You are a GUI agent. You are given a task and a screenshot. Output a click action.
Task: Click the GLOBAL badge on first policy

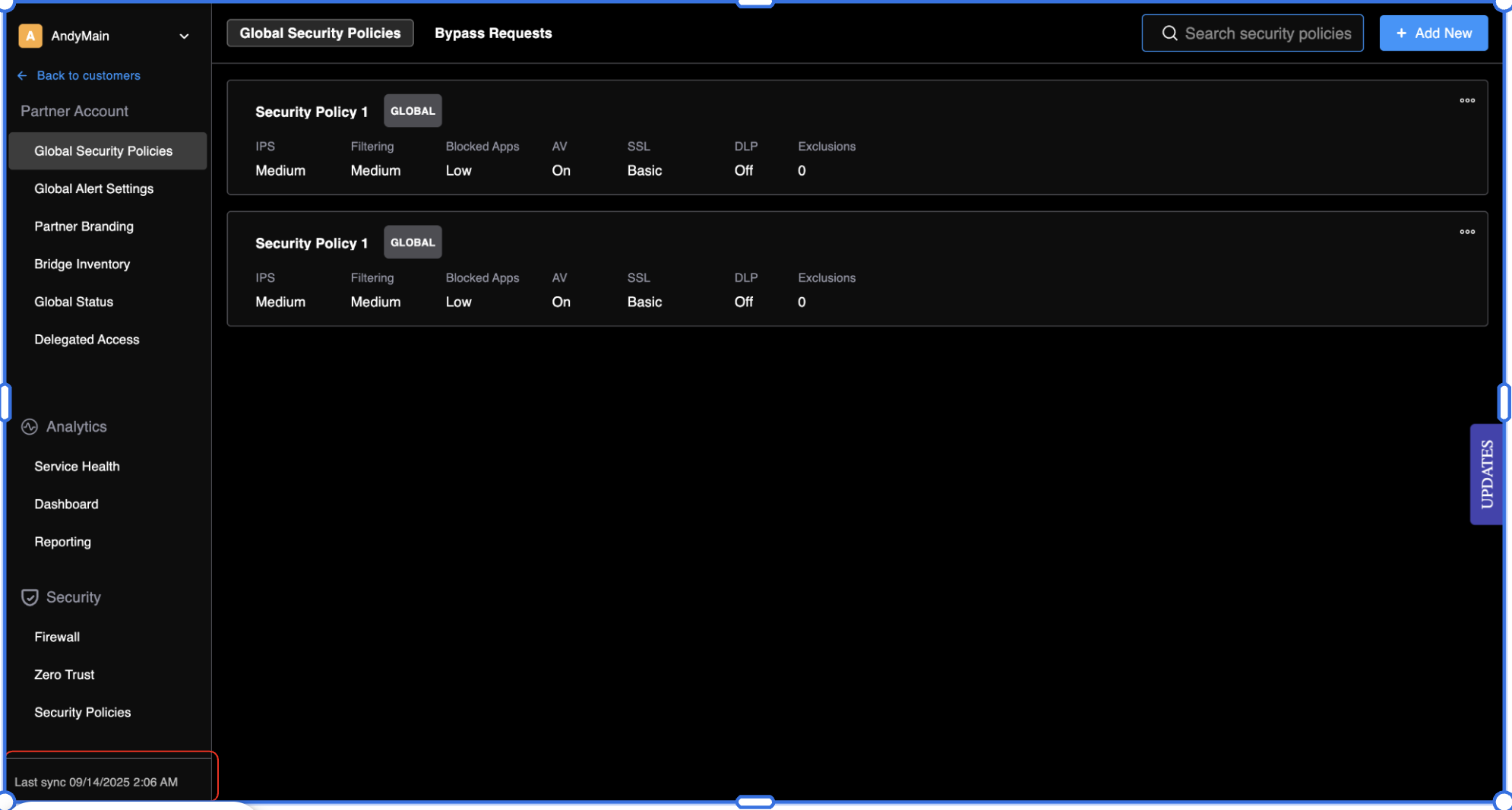pos(413,111)
